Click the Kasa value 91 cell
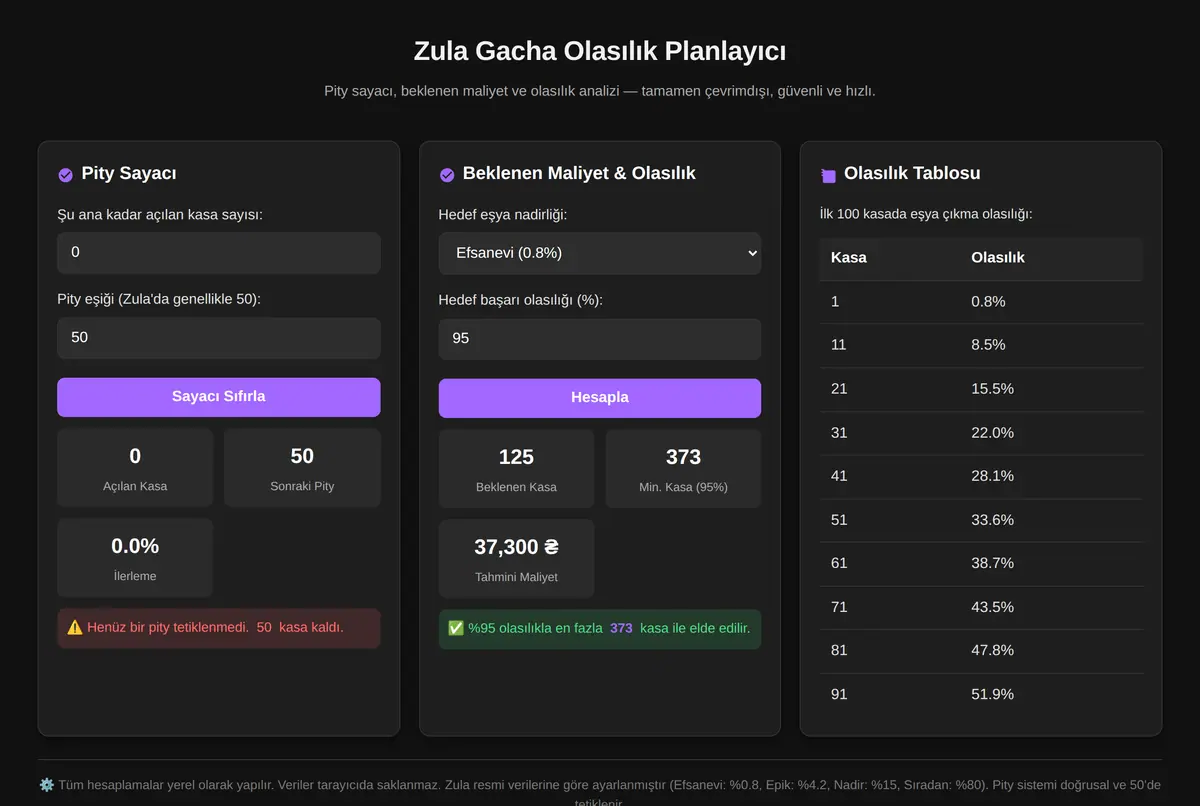1200x806 pixels. [x=889, y=695]
